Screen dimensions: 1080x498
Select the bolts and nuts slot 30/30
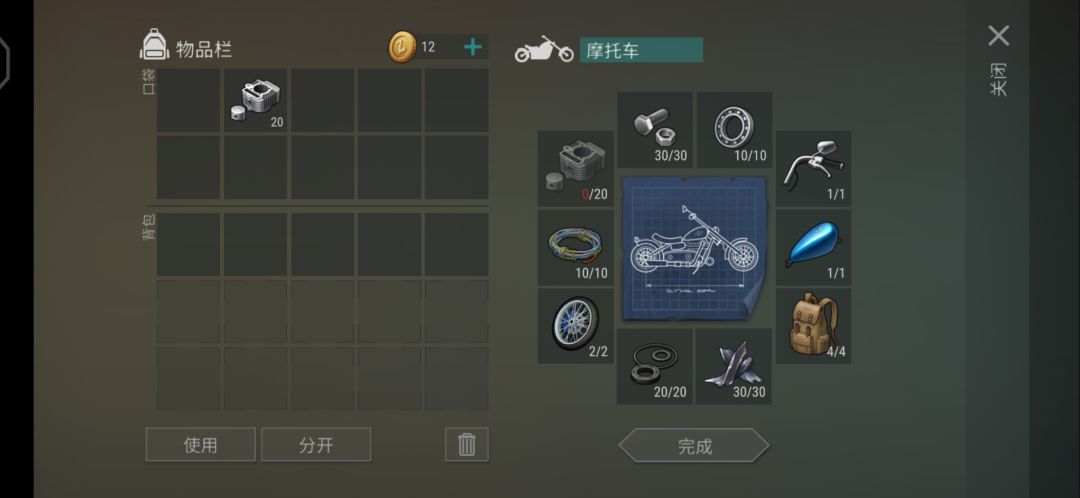click(x=654, y=130)
